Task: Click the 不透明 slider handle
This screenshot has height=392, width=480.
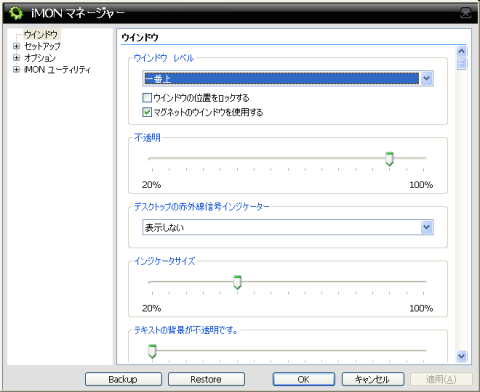Action: click(389, 159)
